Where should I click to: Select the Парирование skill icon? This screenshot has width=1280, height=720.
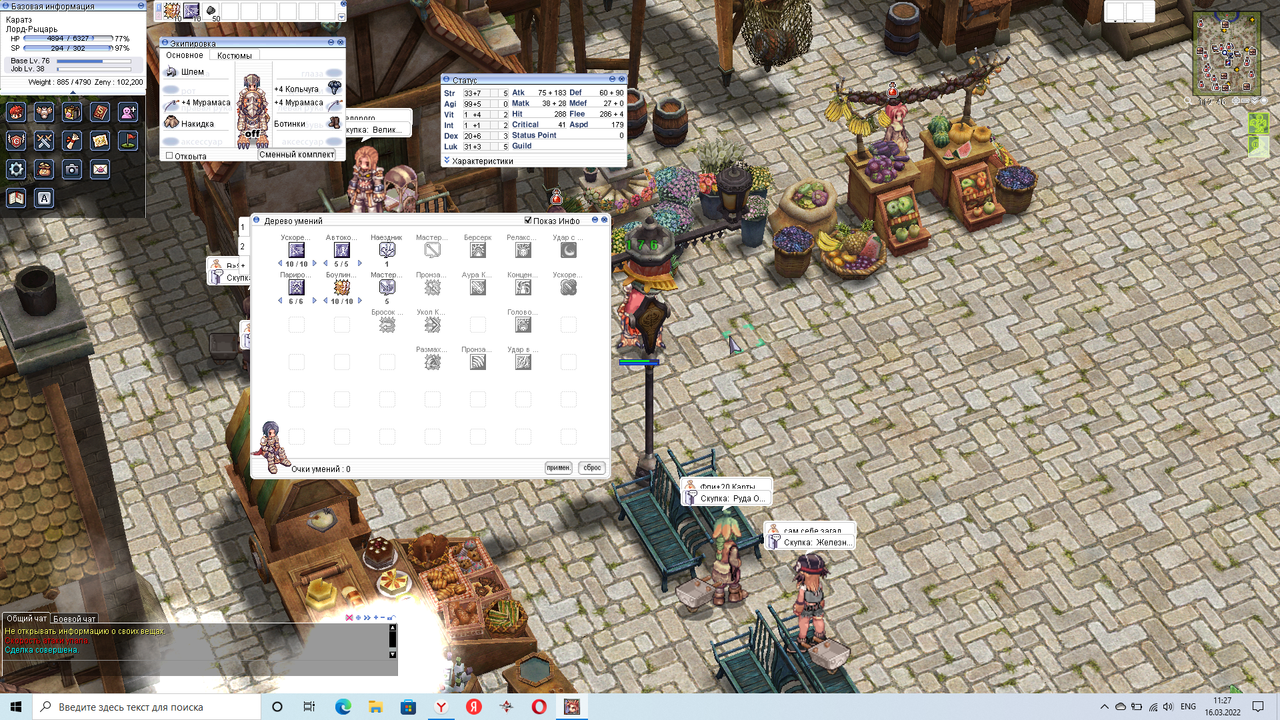click(296, 288)
